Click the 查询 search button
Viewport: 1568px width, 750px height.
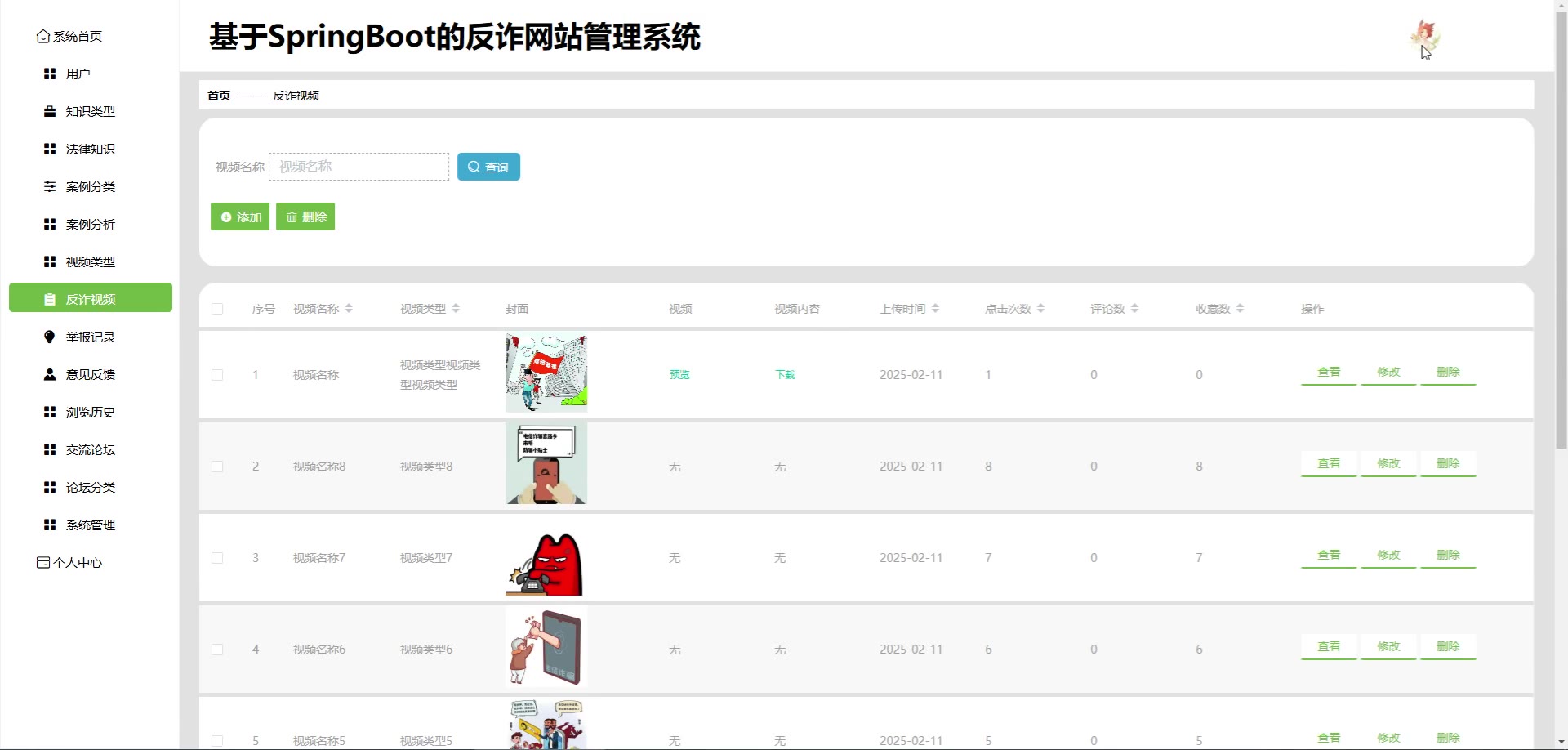tap(488, 167)
